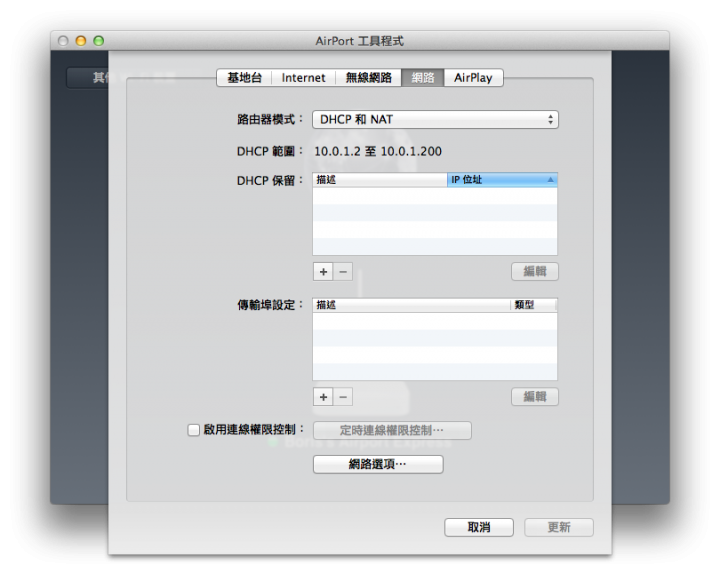Go to the AirPlay tab

[473, 78]
